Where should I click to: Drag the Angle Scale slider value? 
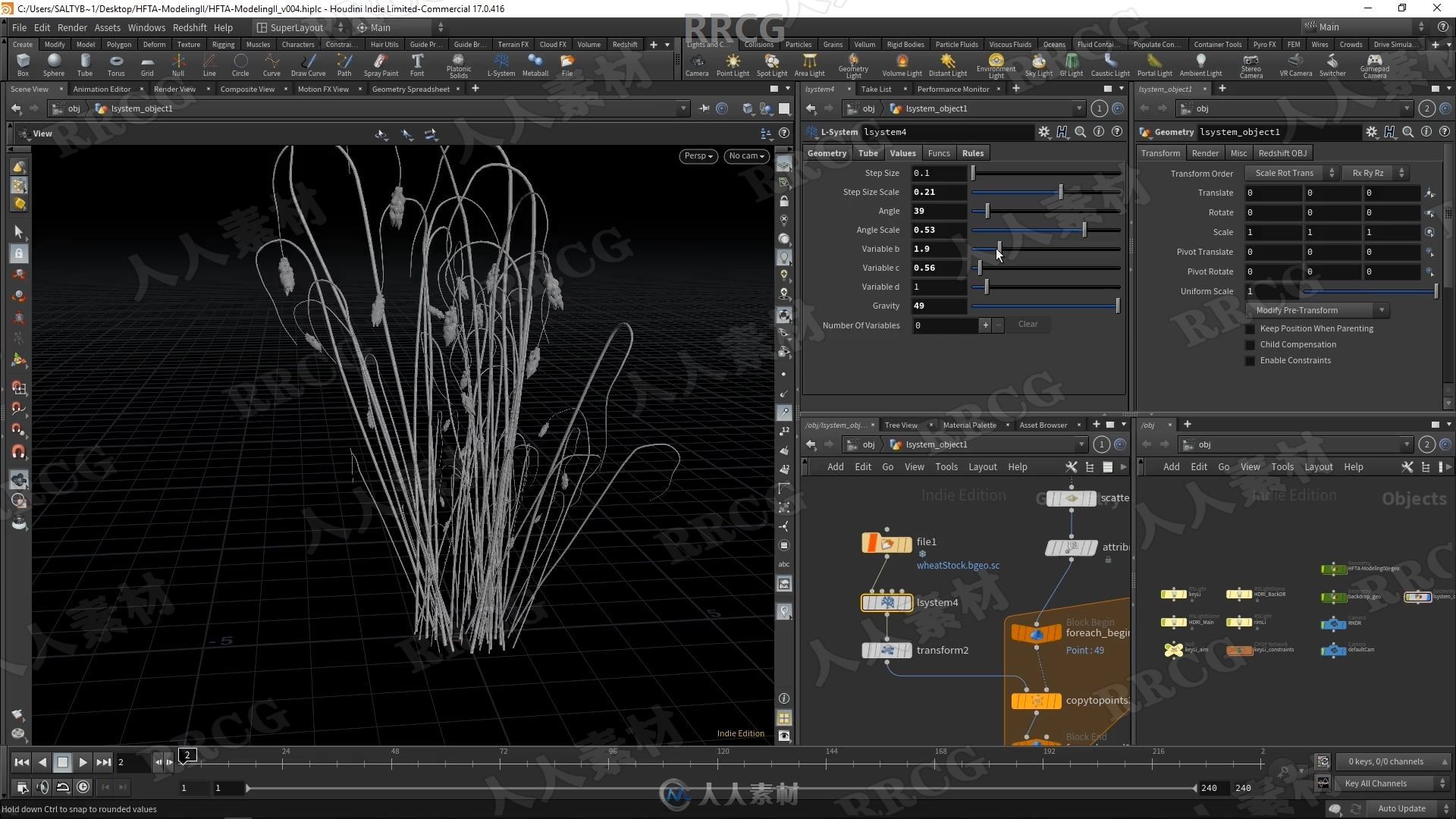coord(1084,229)
